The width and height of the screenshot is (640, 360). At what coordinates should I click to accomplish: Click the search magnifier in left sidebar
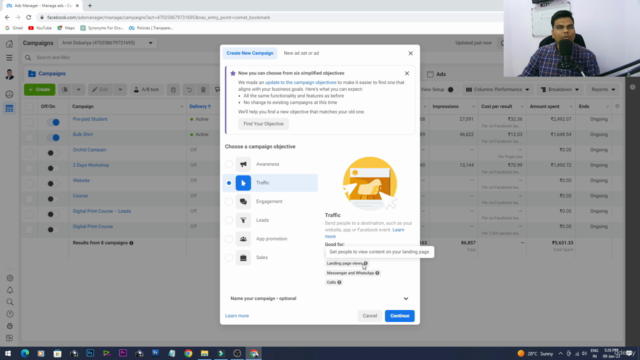pos(10,302)
